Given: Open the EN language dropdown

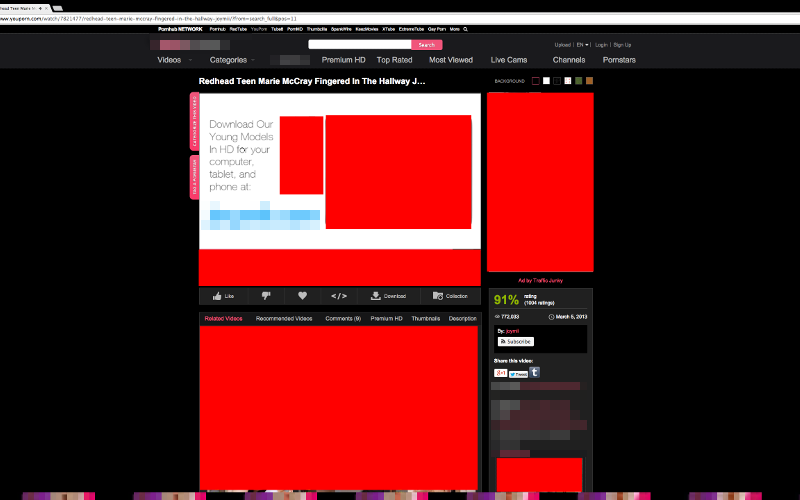Looking at the screenshot, I should (582, 45).
